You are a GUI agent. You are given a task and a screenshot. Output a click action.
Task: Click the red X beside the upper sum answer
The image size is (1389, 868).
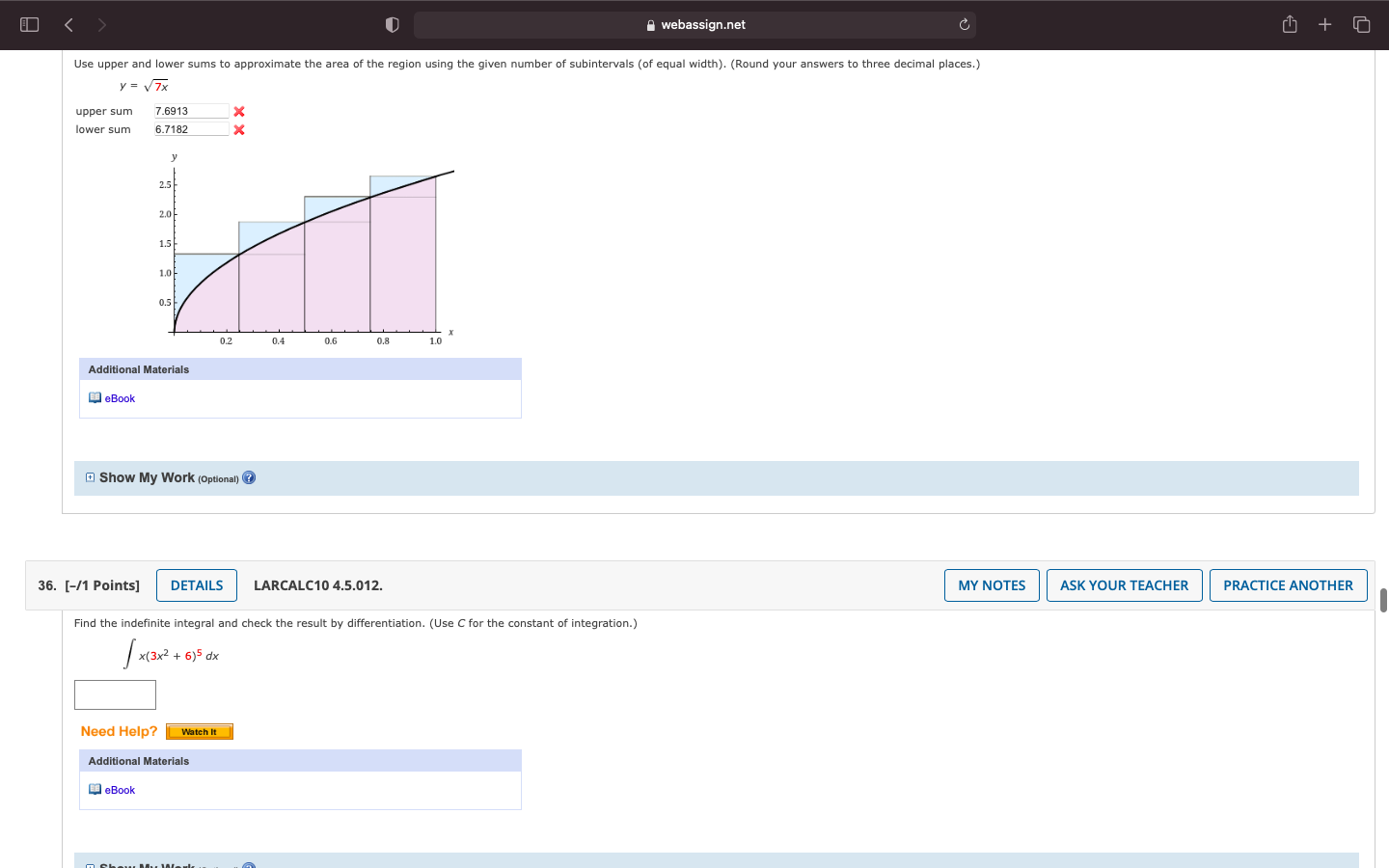[x=238, y=111]
